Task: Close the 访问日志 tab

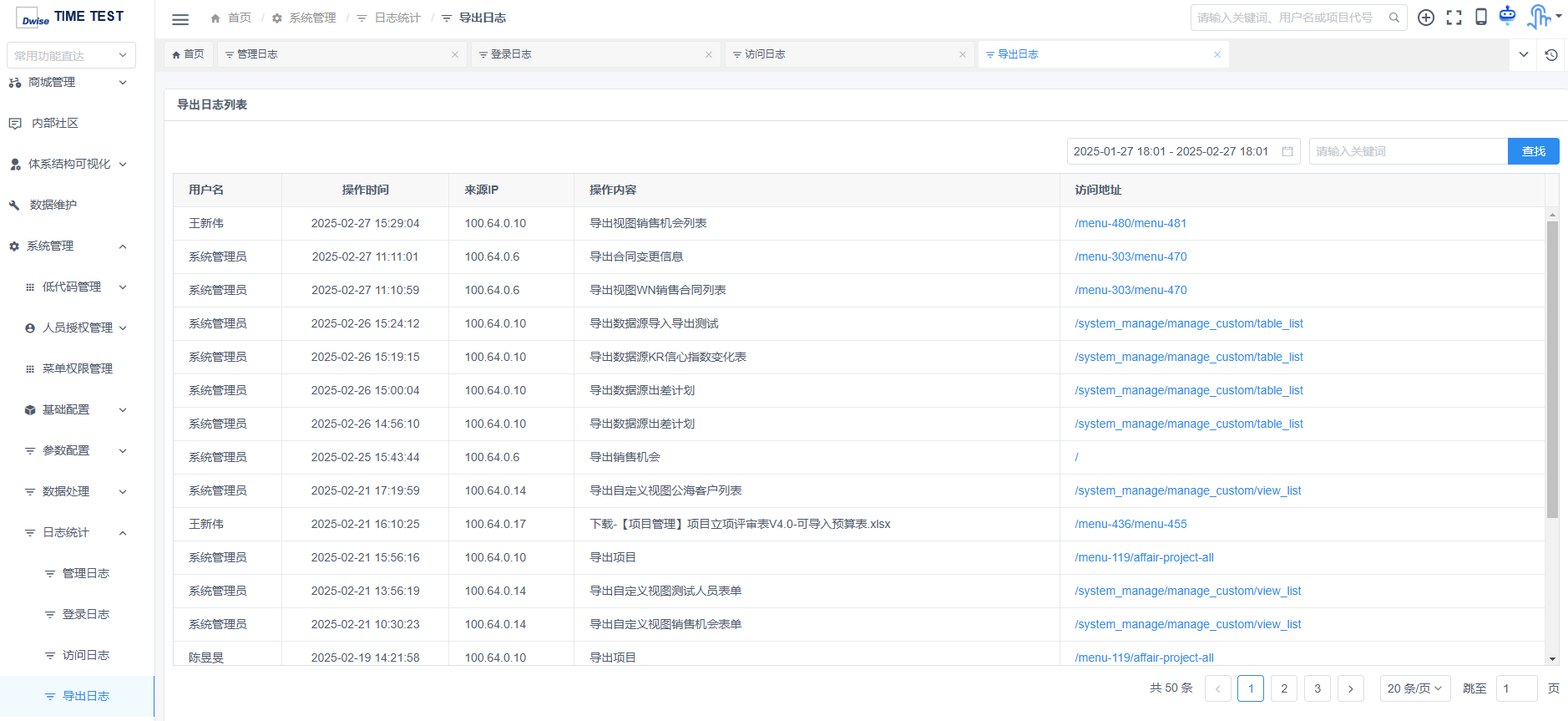Action: pos(963,54)
